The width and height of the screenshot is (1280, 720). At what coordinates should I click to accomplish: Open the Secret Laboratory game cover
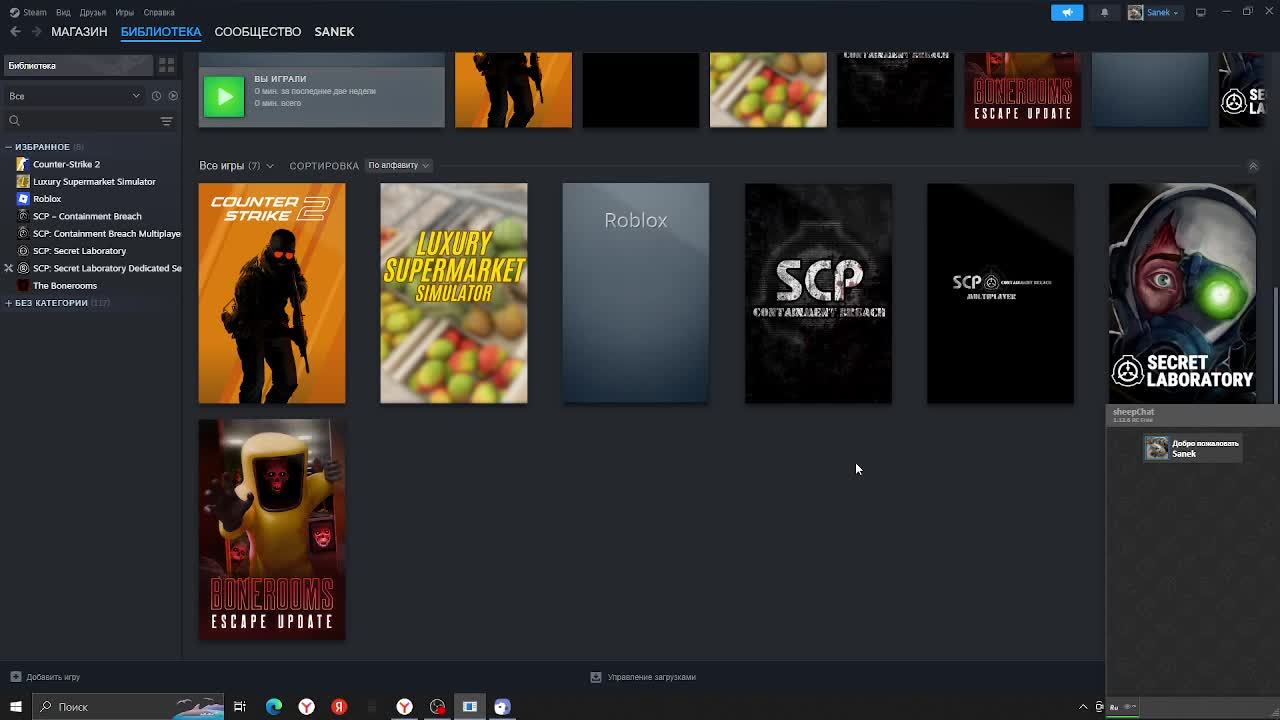[1182, 293]
